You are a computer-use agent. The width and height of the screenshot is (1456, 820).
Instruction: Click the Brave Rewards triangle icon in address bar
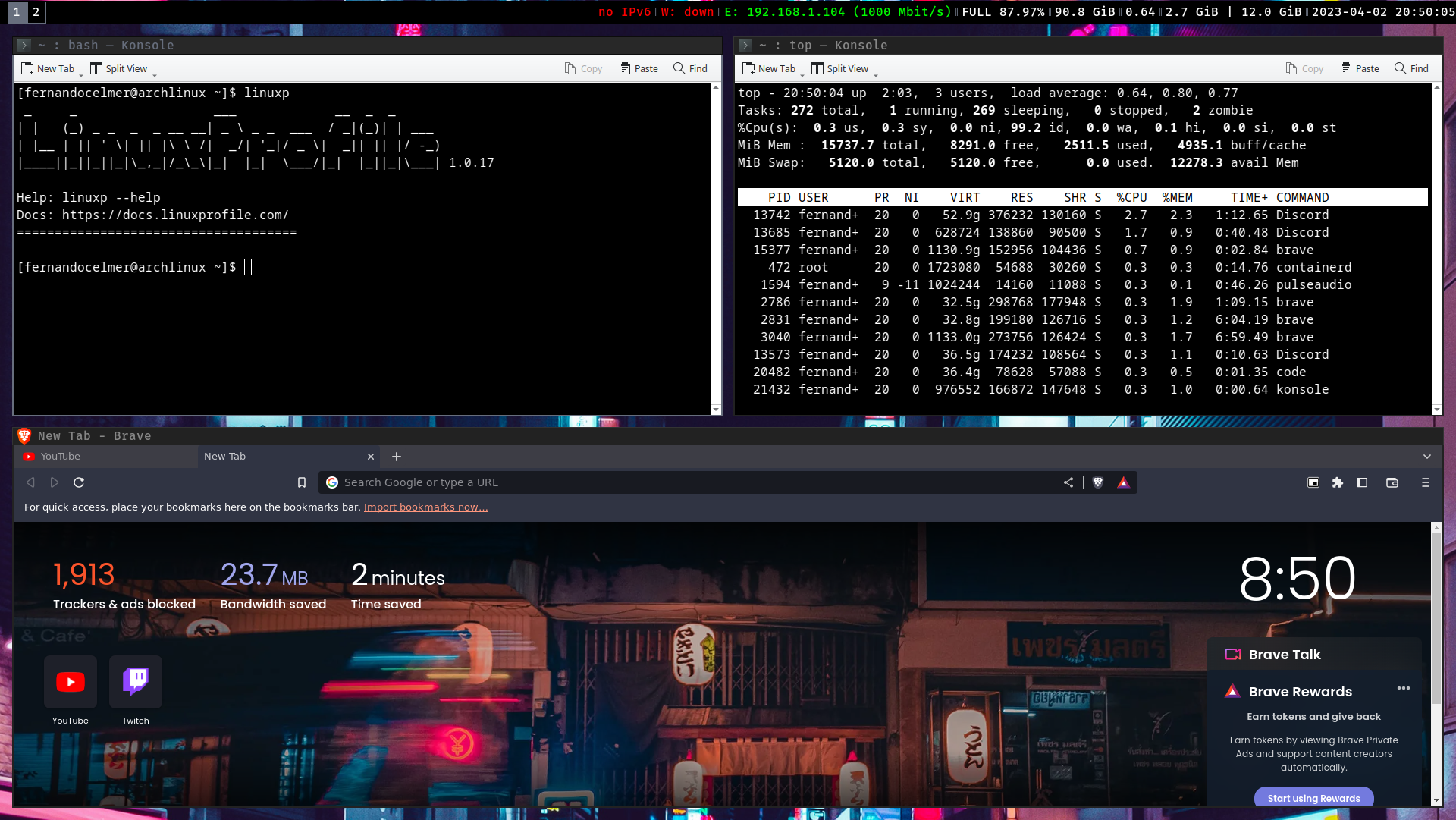click(1123, 482)
